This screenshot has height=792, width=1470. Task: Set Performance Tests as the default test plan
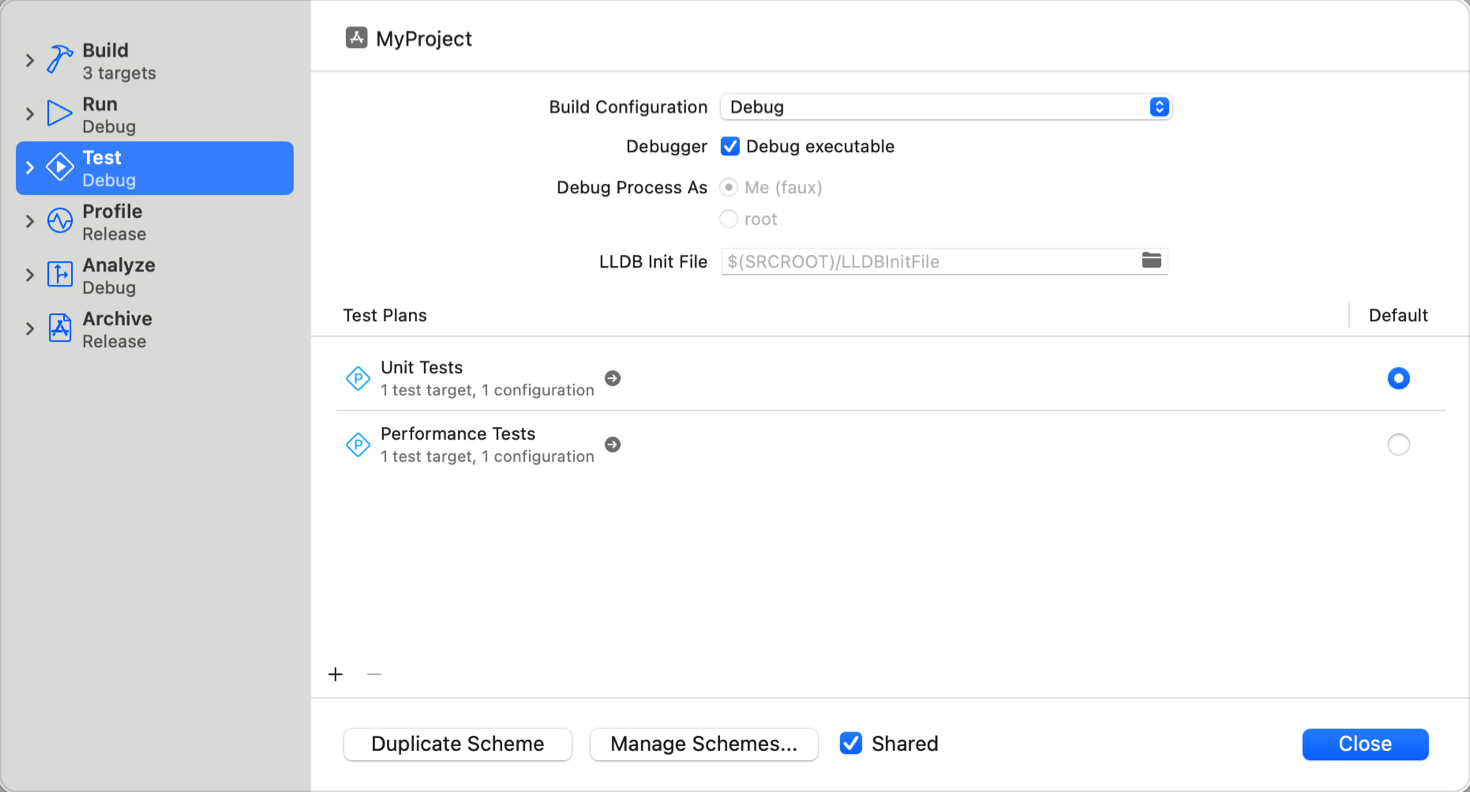pyautogui.click(x=1398, y=444)
